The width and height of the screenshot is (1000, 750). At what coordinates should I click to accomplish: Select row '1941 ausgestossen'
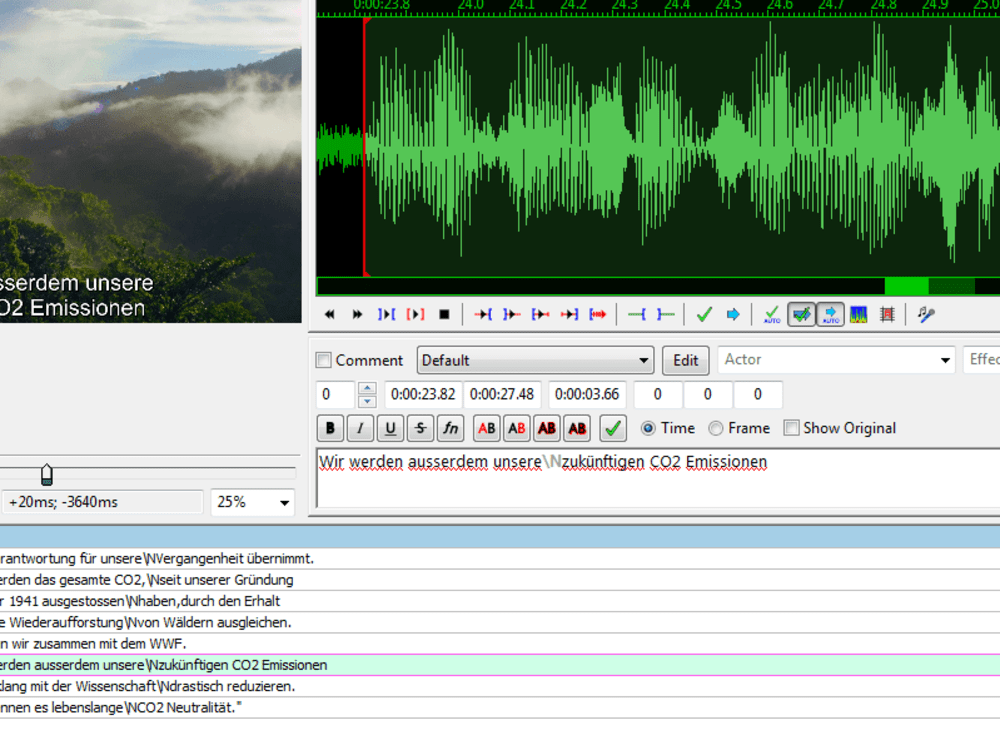click(500, 601)
